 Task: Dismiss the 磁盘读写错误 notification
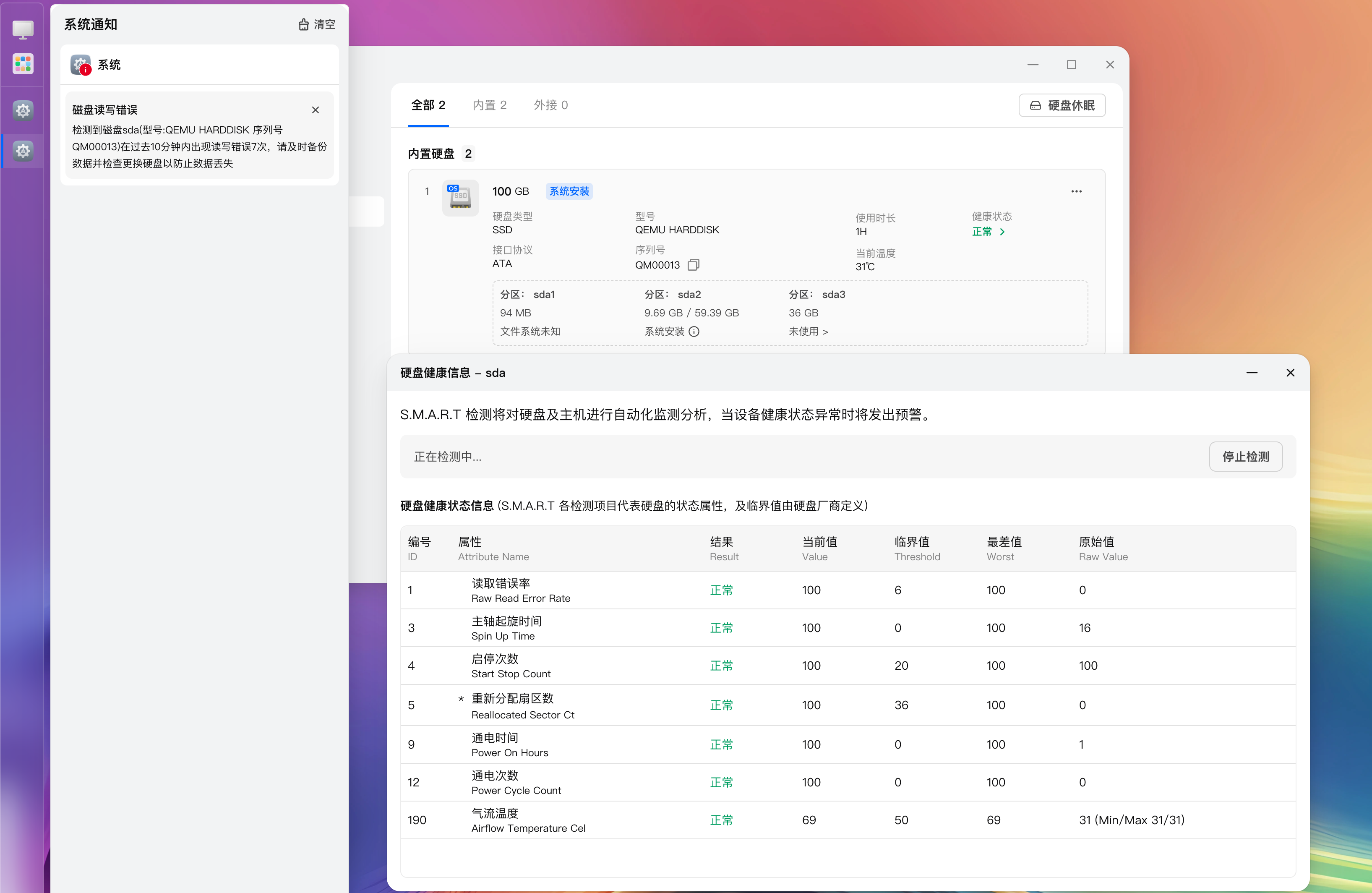316,110
